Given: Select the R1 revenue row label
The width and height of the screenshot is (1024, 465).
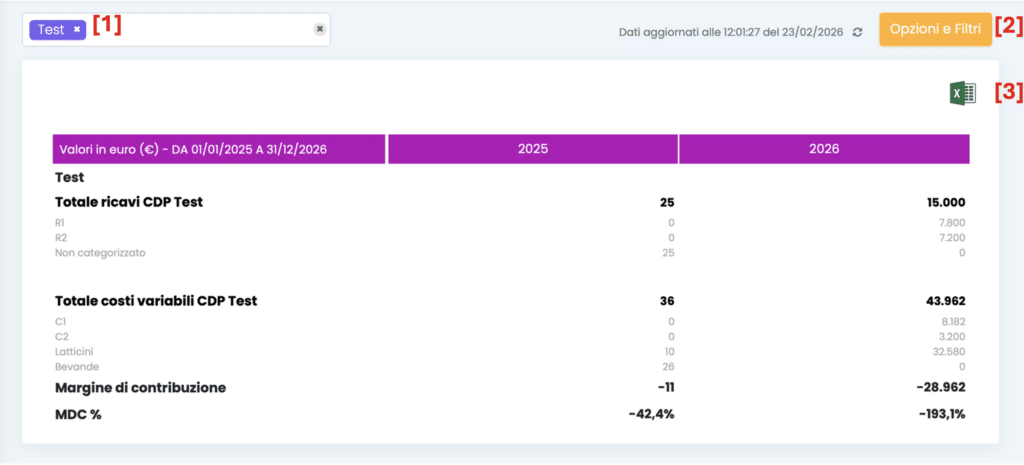Looking at the screenshot, I should (61, 222).
